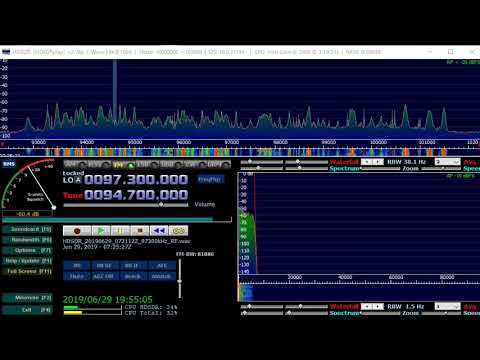Click the CPU HDSDR usage readout
This screenshot has height=360, width=480.
151,307
